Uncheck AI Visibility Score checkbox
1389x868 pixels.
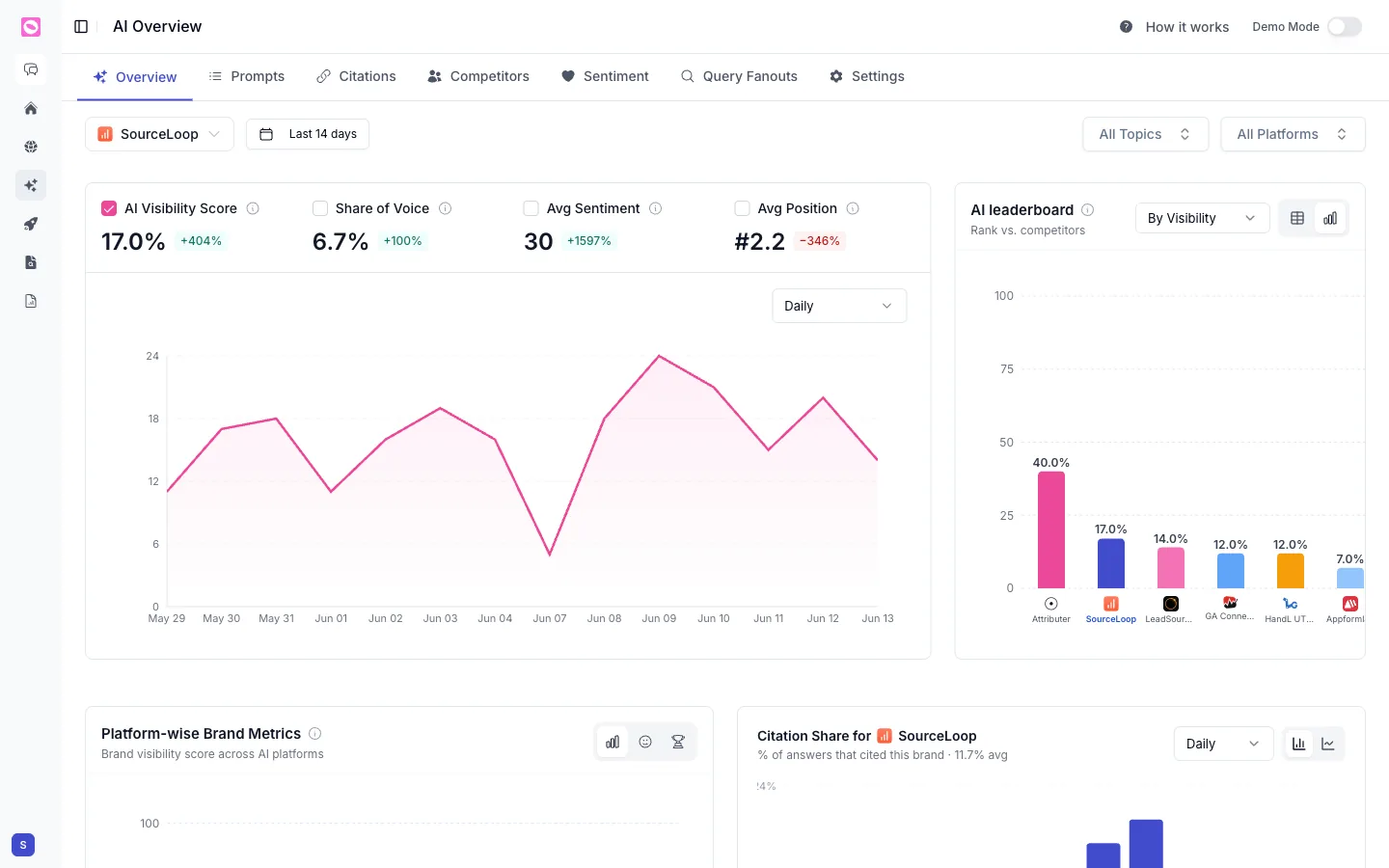pyautogui.click(x=109, y=208)
